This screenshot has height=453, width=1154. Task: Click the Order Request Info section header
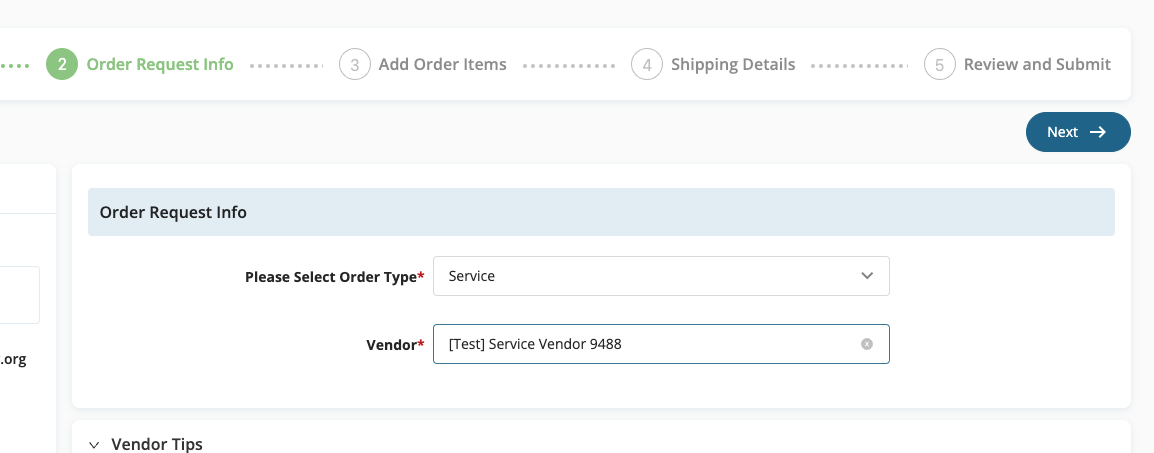[601, 212]
